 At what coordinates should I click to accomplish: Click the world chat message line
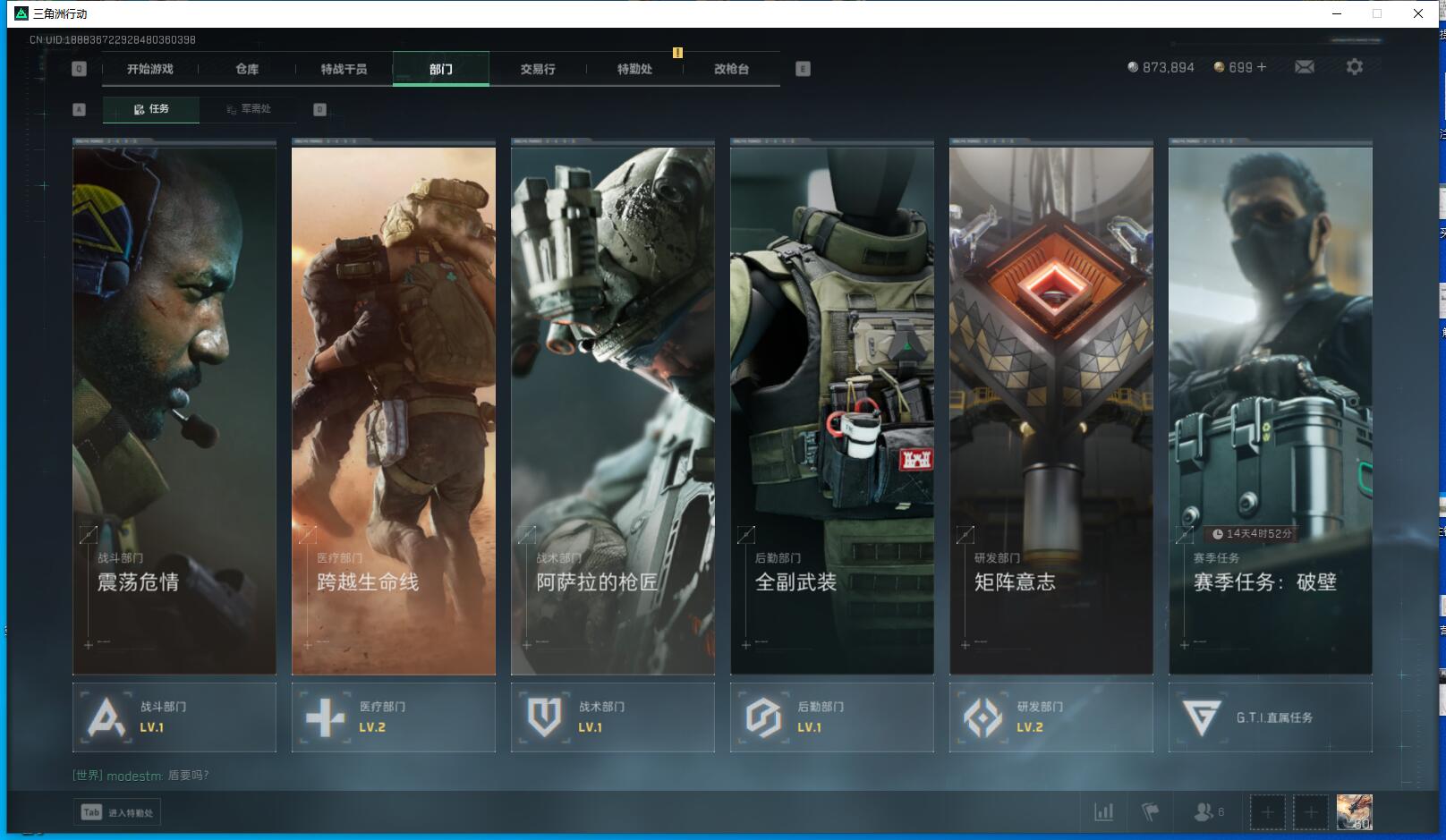(140, 776)
